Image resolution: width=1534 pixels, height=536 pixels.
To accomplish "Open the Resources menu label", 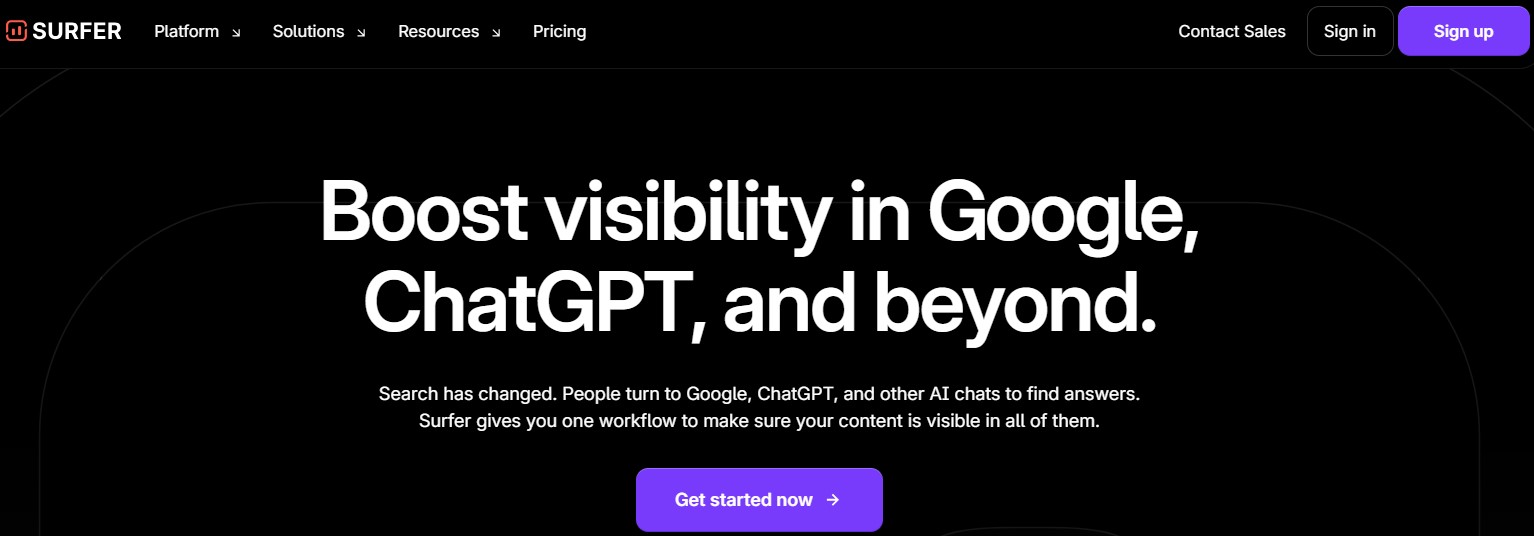I will [x=438, y=31].
